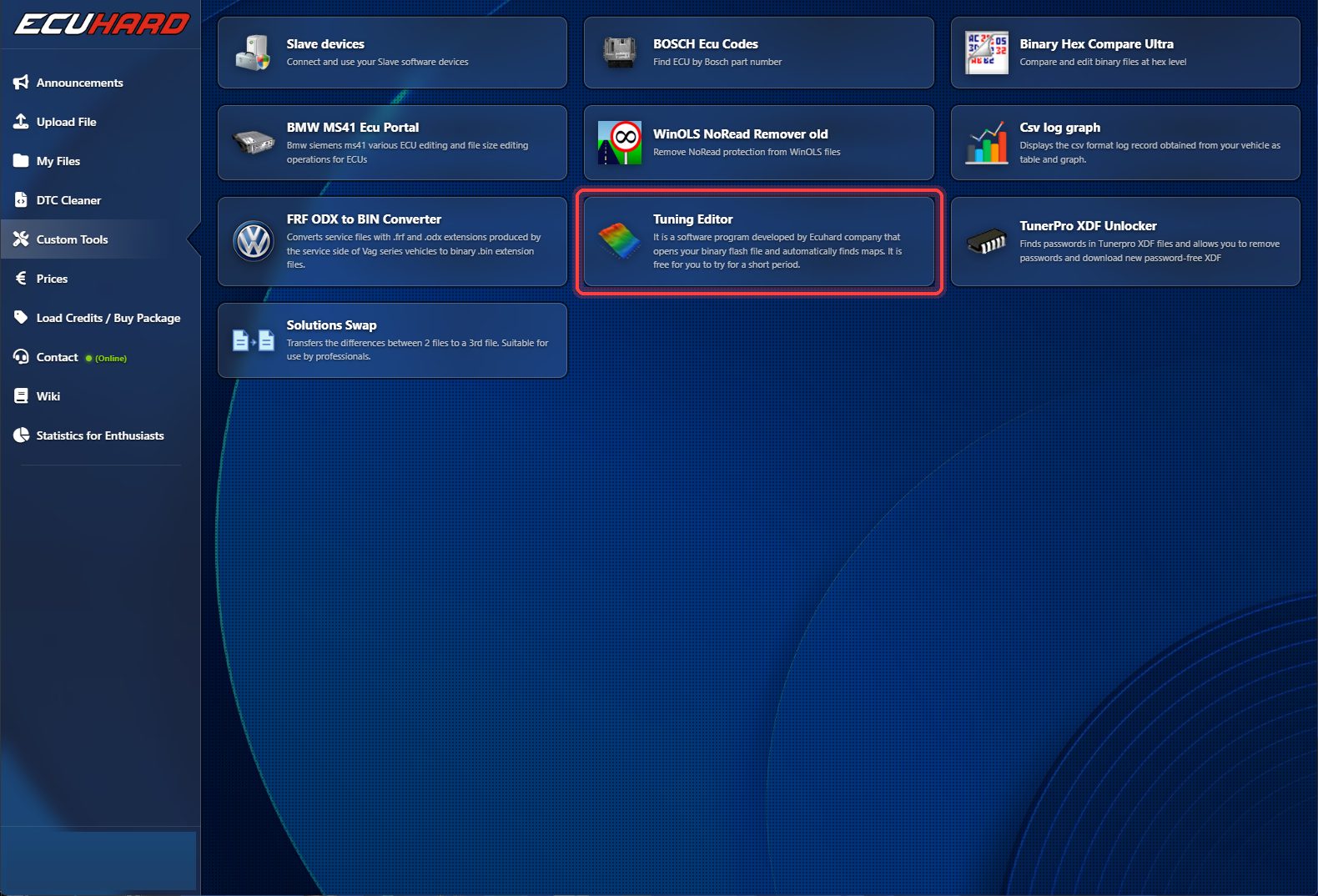Click the Solutions Swap files icon
1318x896 pixels.
pyautogui.click(x=253, y=340)
